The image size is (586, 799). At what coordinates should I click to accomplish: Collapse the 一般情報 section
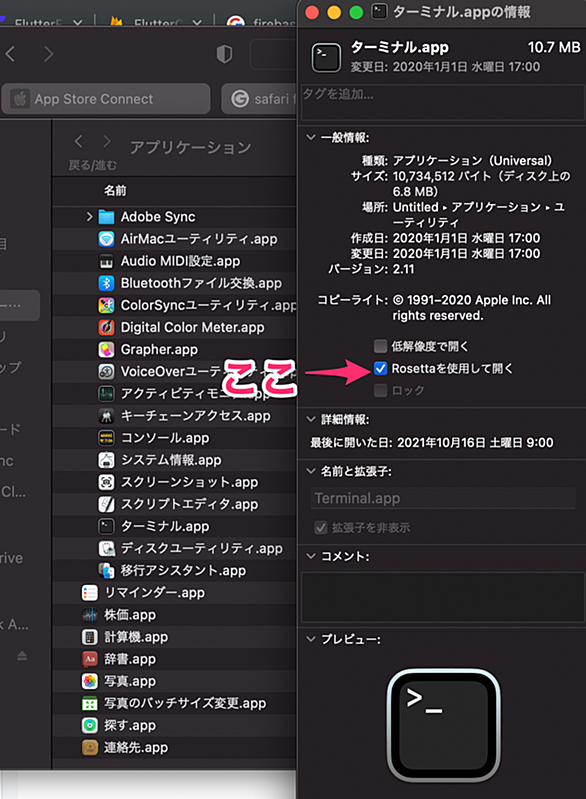coord(310,137)
